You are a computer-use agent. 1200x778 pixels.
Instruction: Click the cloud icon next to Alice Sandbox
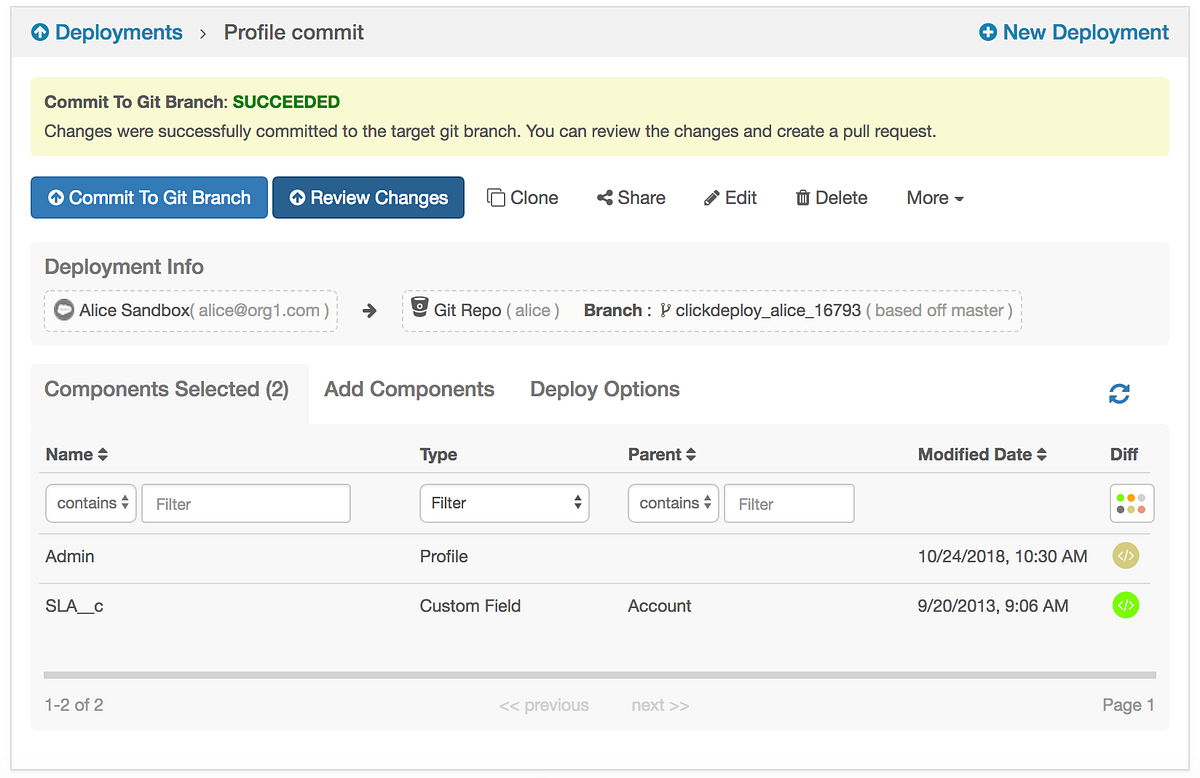[64, 310]
